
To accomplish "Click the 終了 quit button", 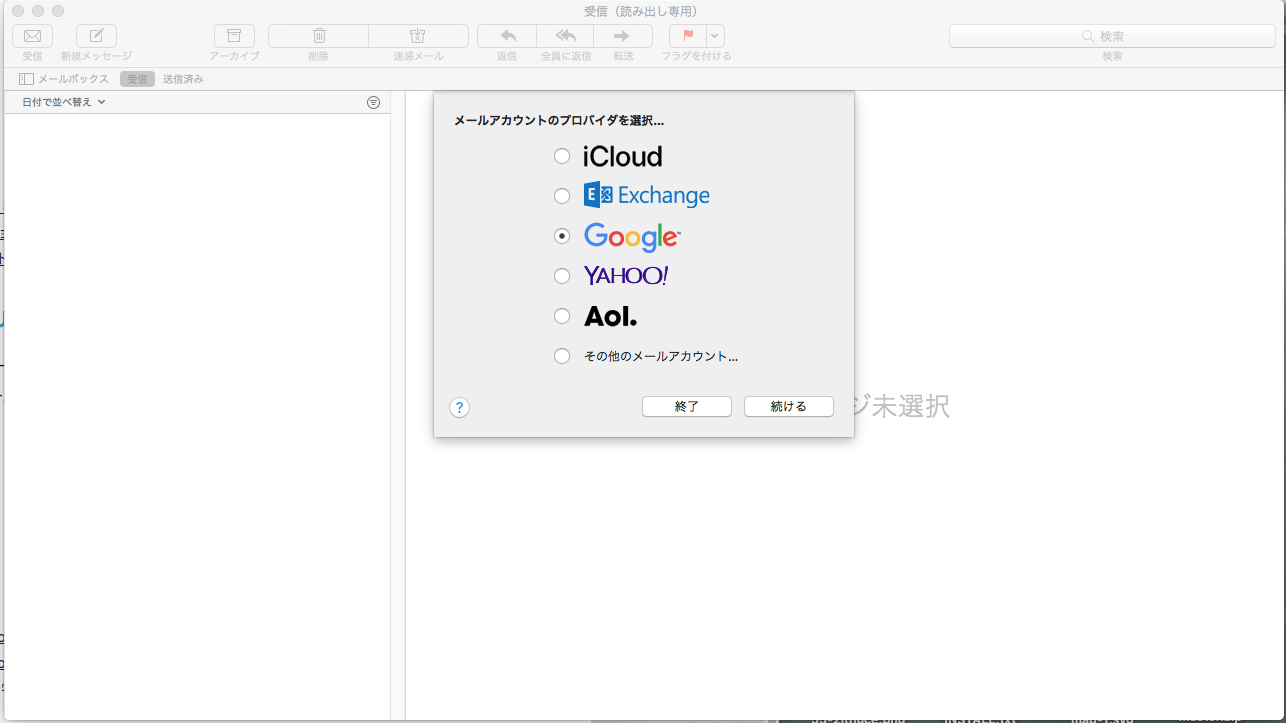I will pyautogui.click(x=687, y=407).
